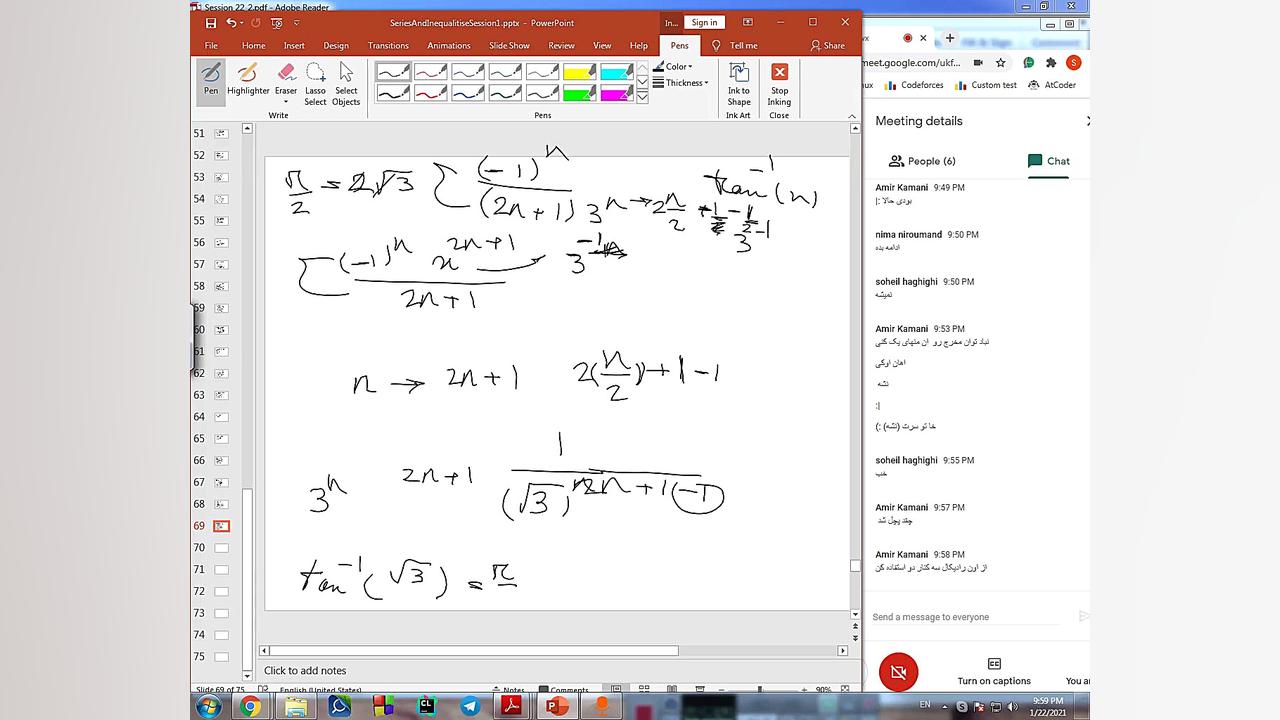Collapse the ribbon with the small arrow

pyautogui.click(x=852, y=116)
